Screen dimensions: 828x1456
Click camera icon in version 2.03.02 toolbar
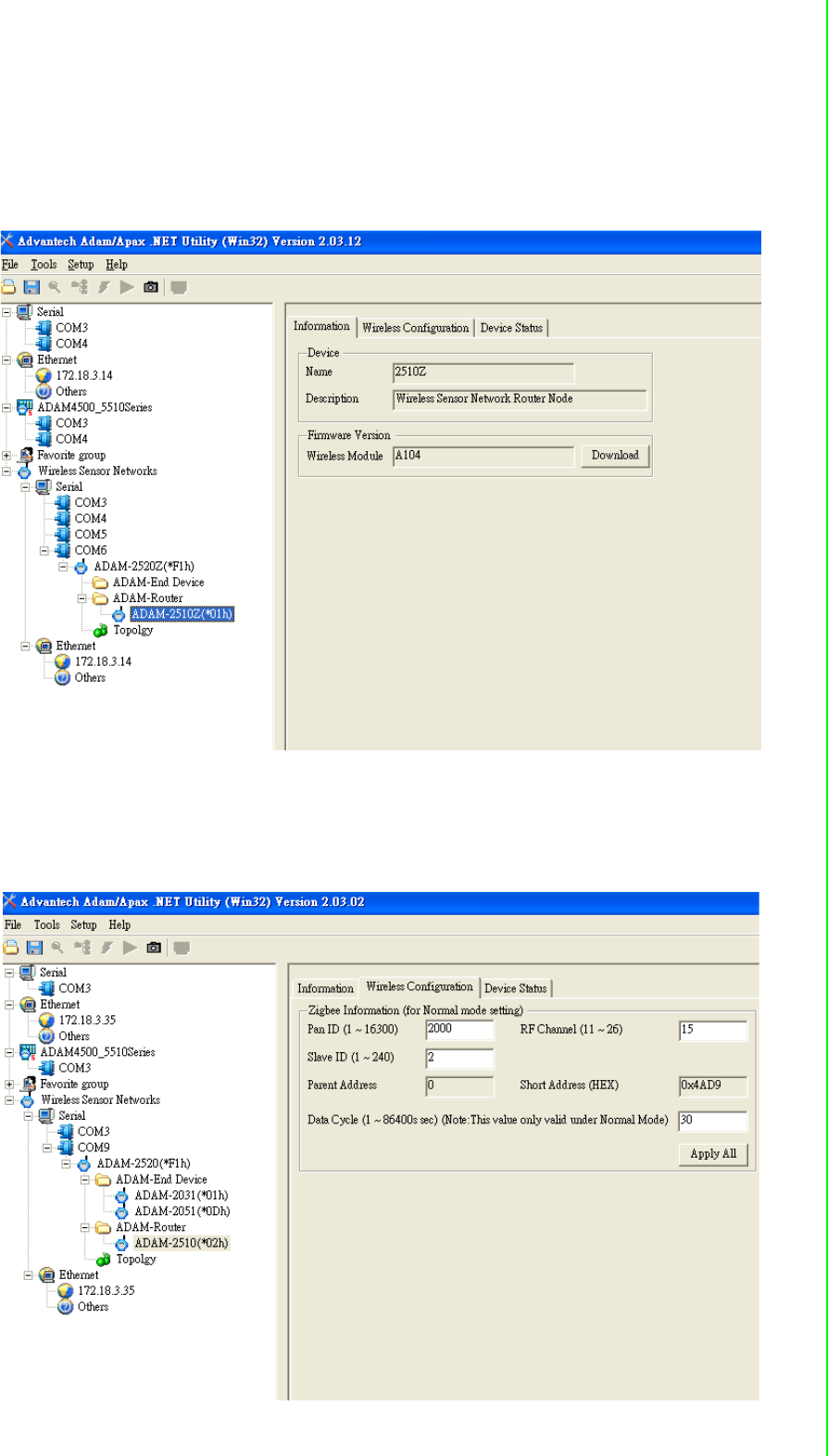(x=154, y=948)
